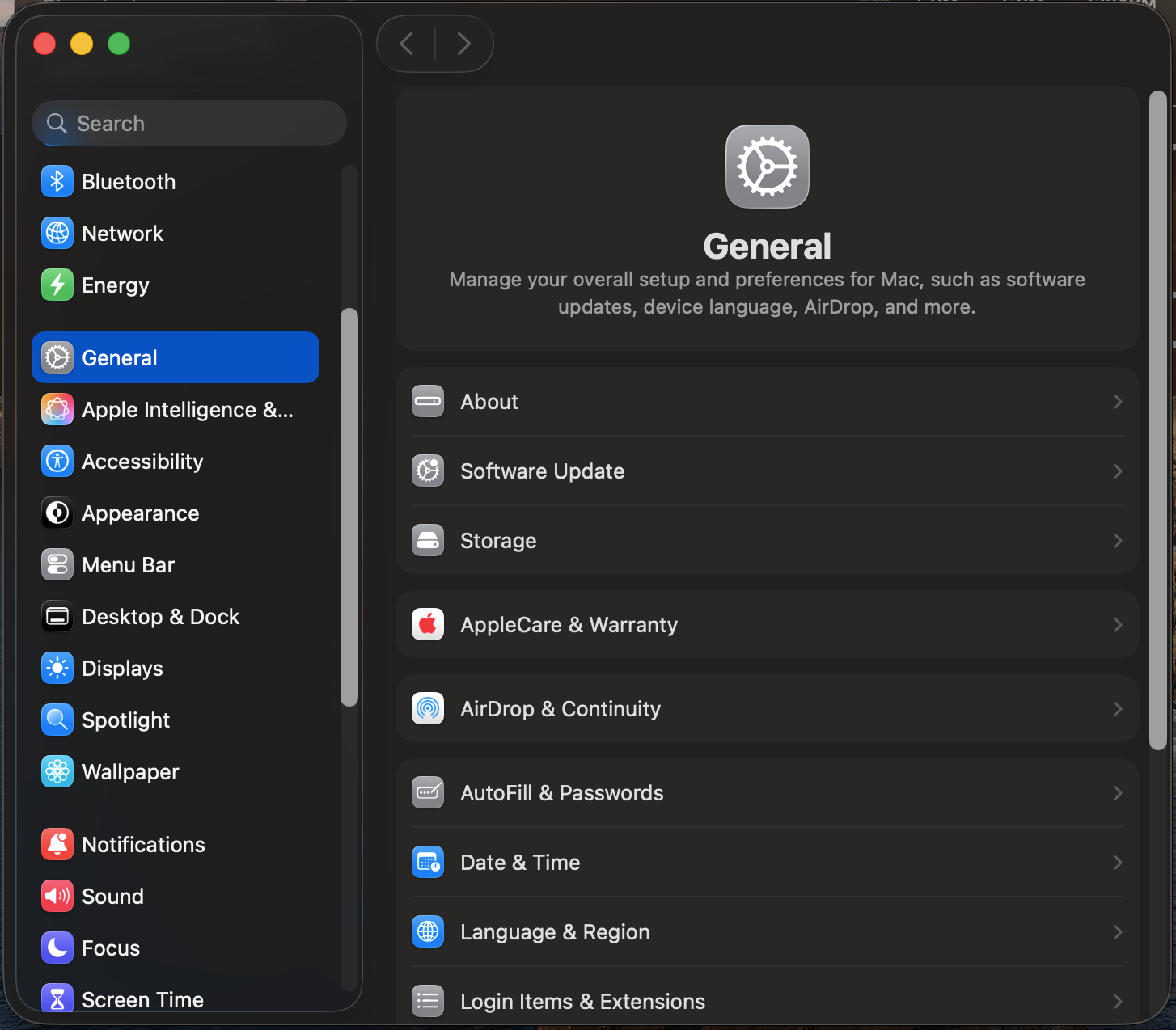
Task: Click the Wallpaper flower icon in the sidebar
Action: point(57,772)
